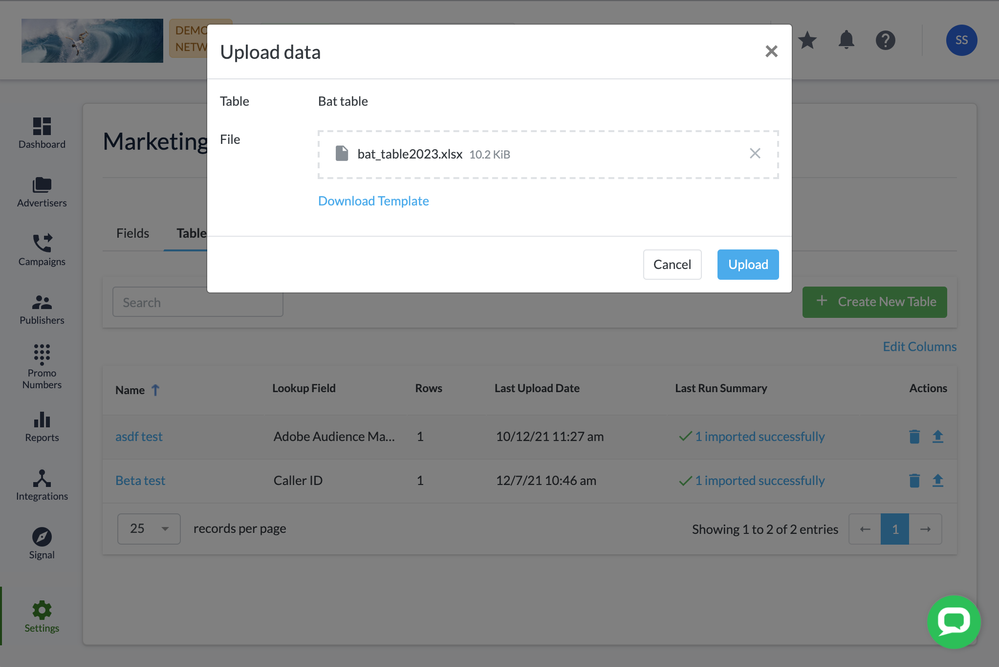Expand the records per page dropdown

149,529
